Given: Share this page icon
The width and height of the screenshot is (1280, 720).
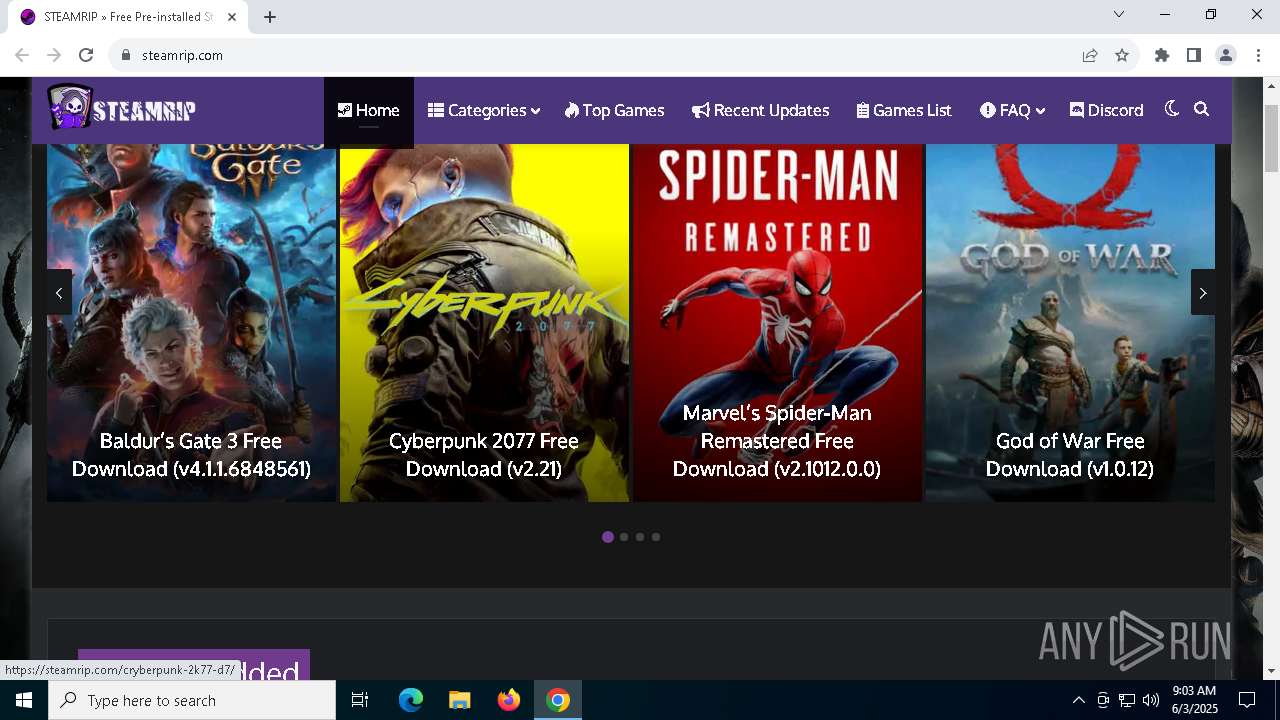Looking at the screenshot, I should click(x=1090, y=55).
